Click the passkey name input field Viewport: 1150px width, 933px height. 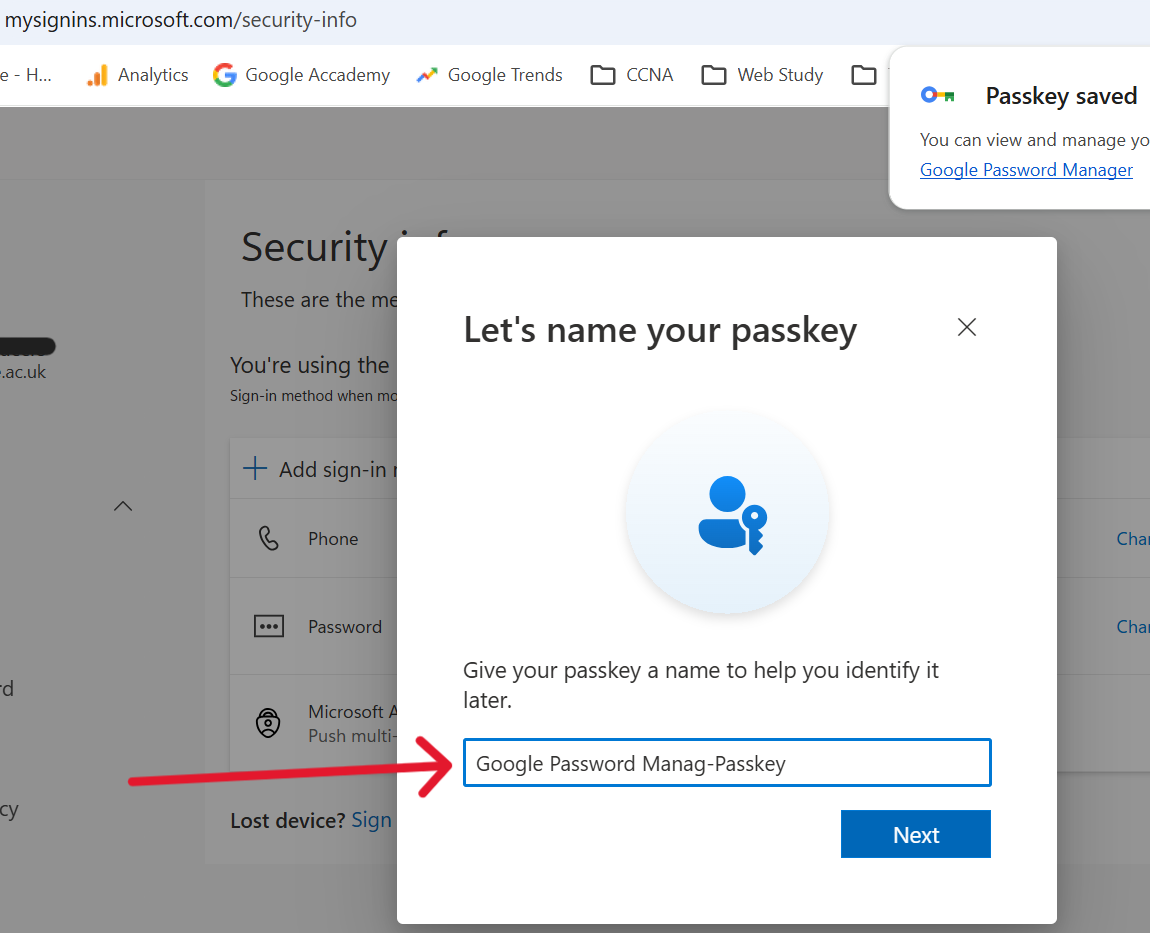coord(727,763)
